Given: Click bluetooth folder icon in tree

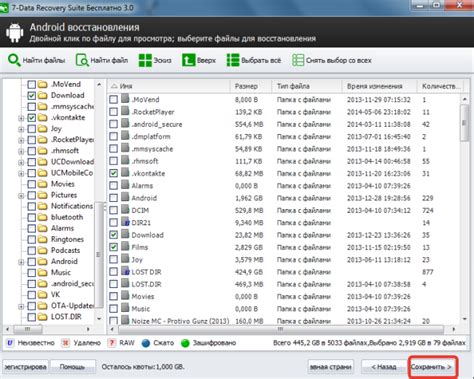Looking at the screenshot, I should (42, 217).
